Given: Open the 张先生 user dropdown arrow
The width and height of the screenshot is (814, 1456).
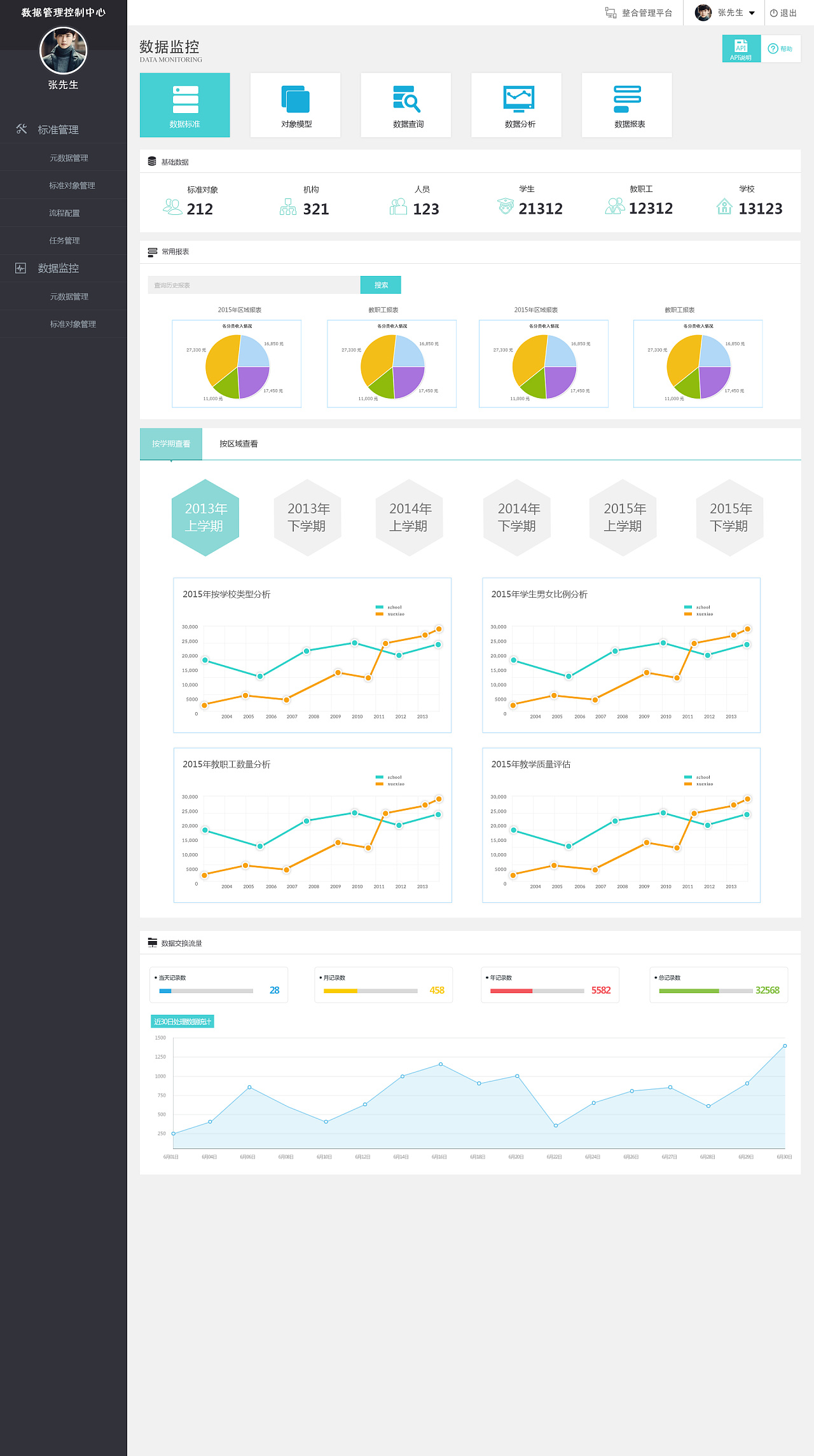Looking at the screenshot, I should click(752, 13).
